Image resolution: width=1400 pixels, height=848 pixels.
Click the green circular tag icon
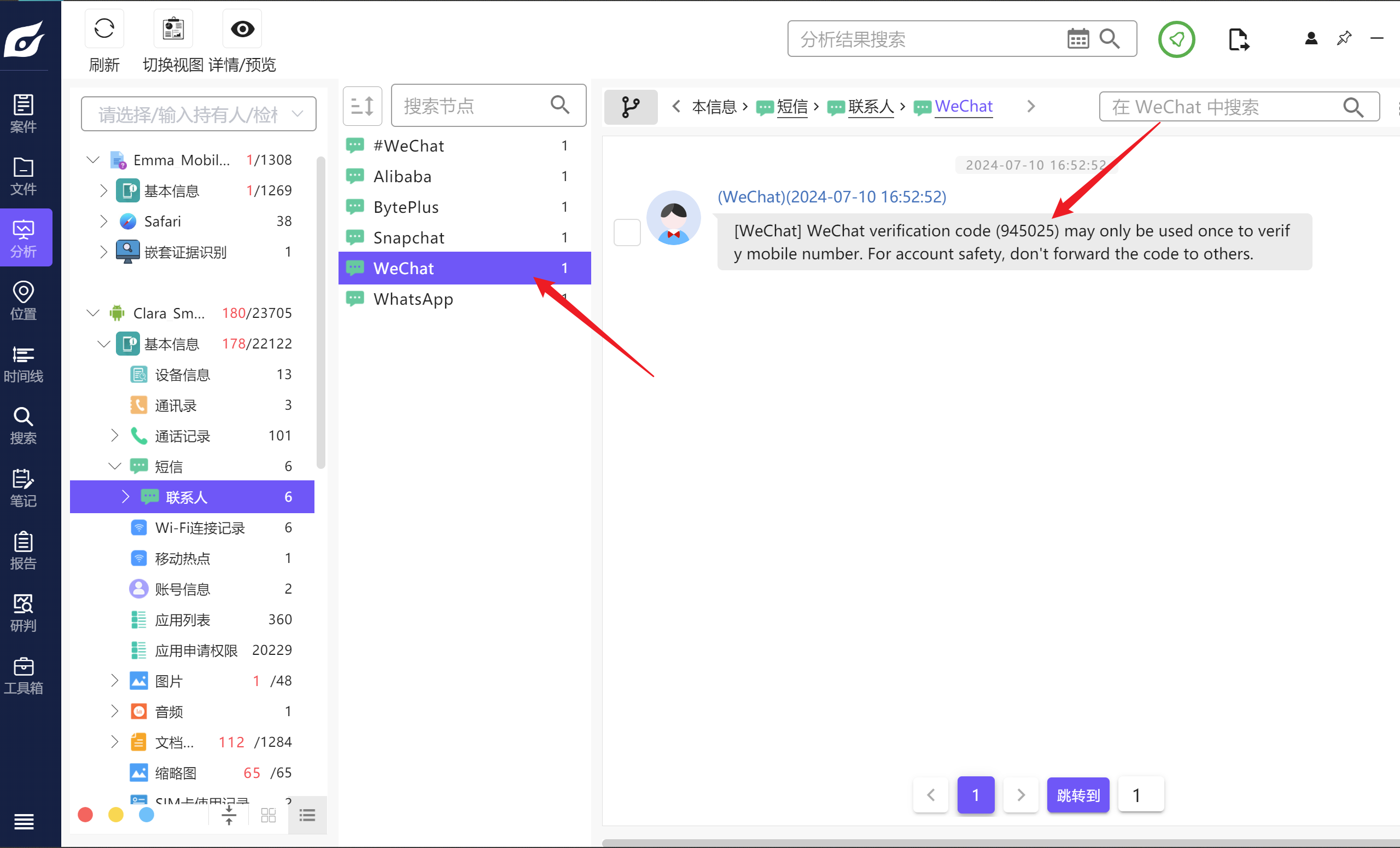click(x=1176, y=39)
